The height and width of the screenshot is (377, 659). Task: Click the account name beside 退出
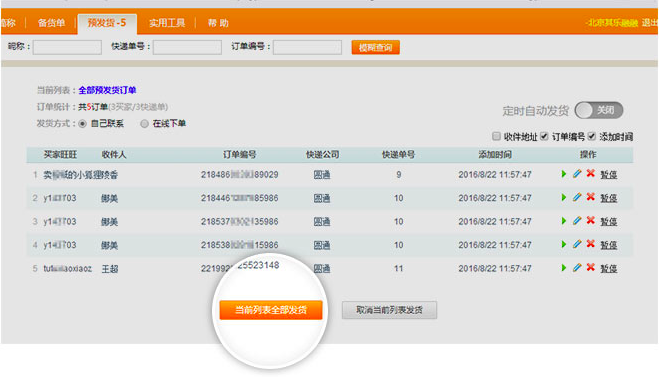[x=612, y=23]
